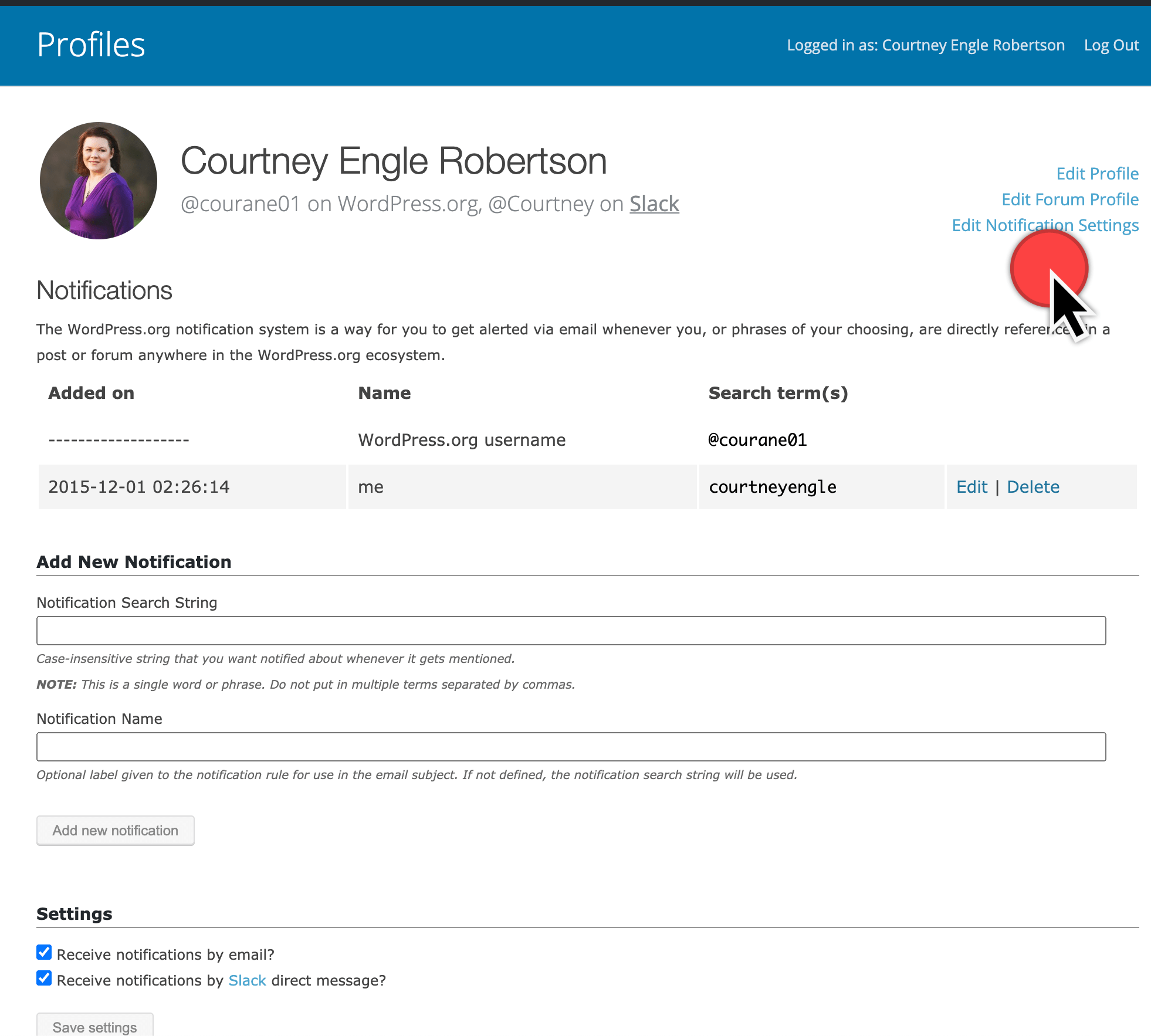Delete the courtneyengle notification rule
Viewport: 1151px width, 1036px height.
[x=1032, y=487]
